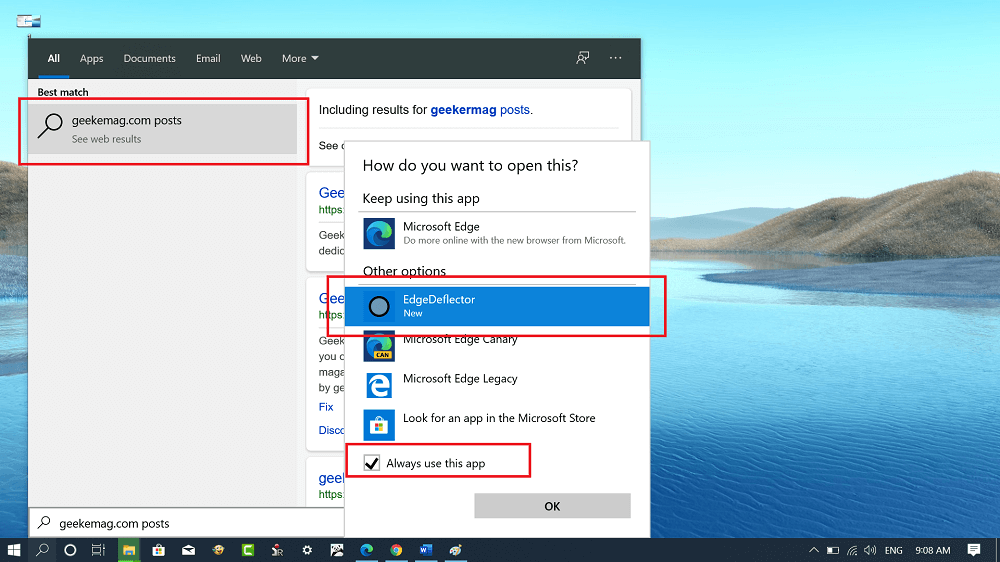Launch Google Chrome from the taskbar
Image resolution: width=1000 pixels, height=562 pixels.
(396, 550)
